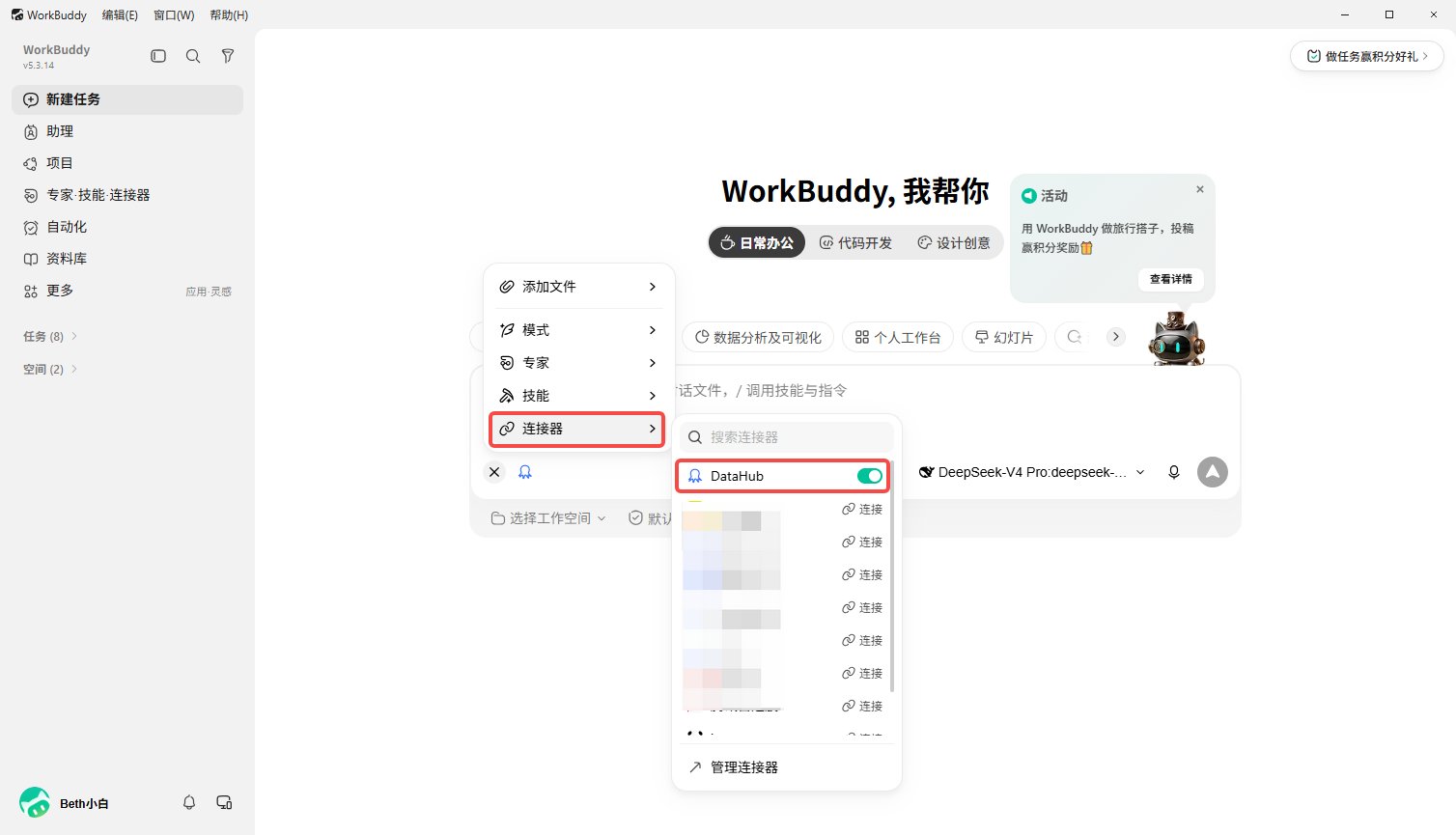Click 新建任务 button
The image size is (1456, 835).
[127, 99]
